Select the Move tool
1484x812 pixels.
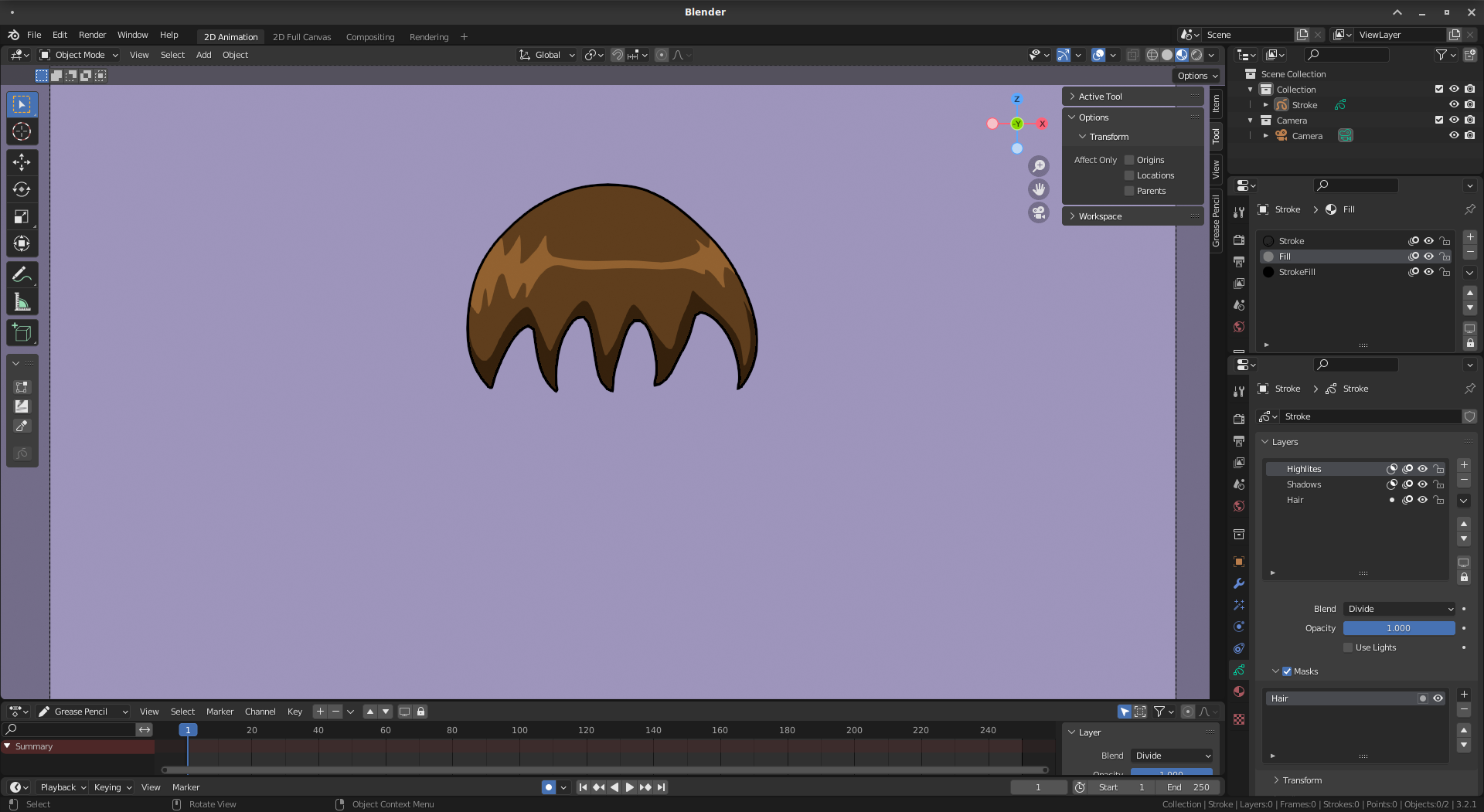(x=22, y=161)
